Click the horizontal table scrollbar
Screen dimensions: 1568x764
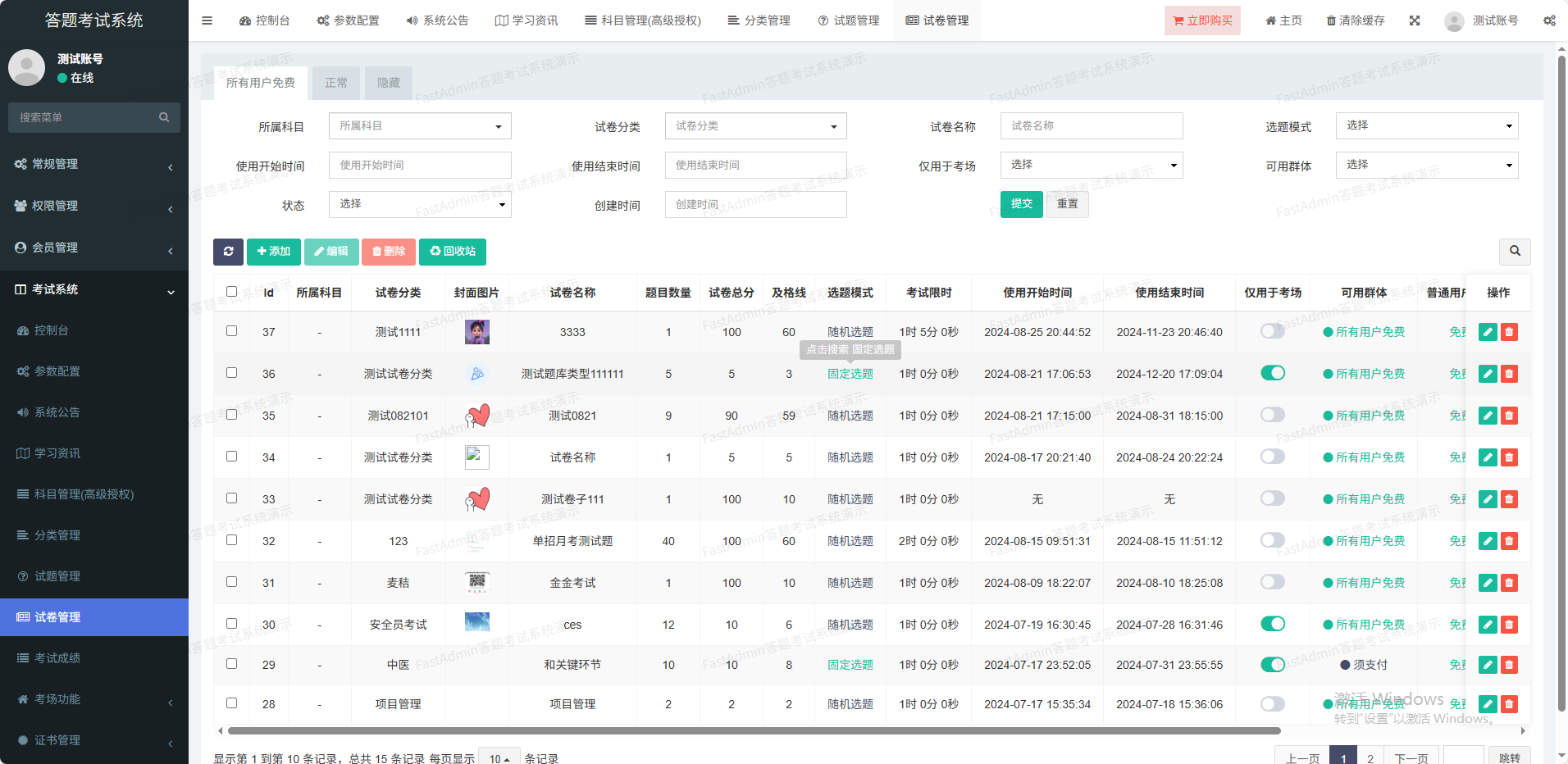754,730
